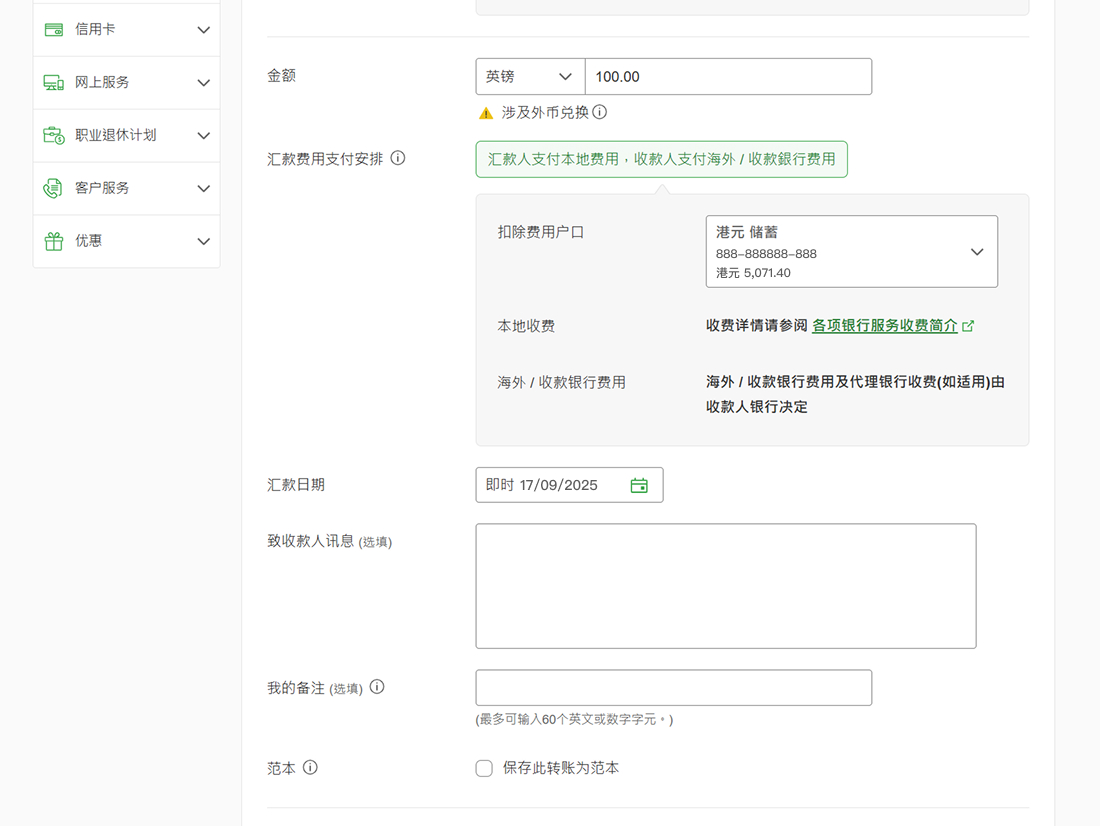Select the green fee arrangement option button
This screenshot has width=1100, height=826.
[661, 159]
